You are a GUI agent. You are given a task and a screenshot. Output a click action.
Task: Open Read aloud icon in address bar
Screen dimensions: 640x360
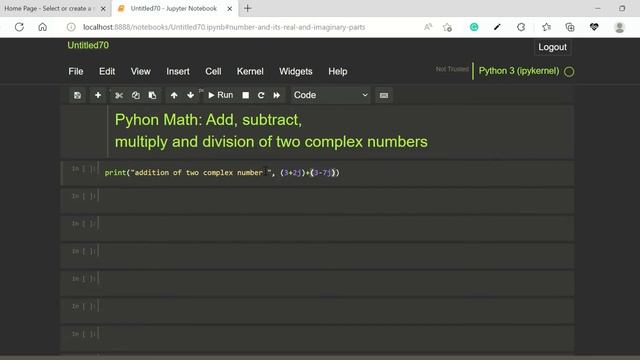427,27
